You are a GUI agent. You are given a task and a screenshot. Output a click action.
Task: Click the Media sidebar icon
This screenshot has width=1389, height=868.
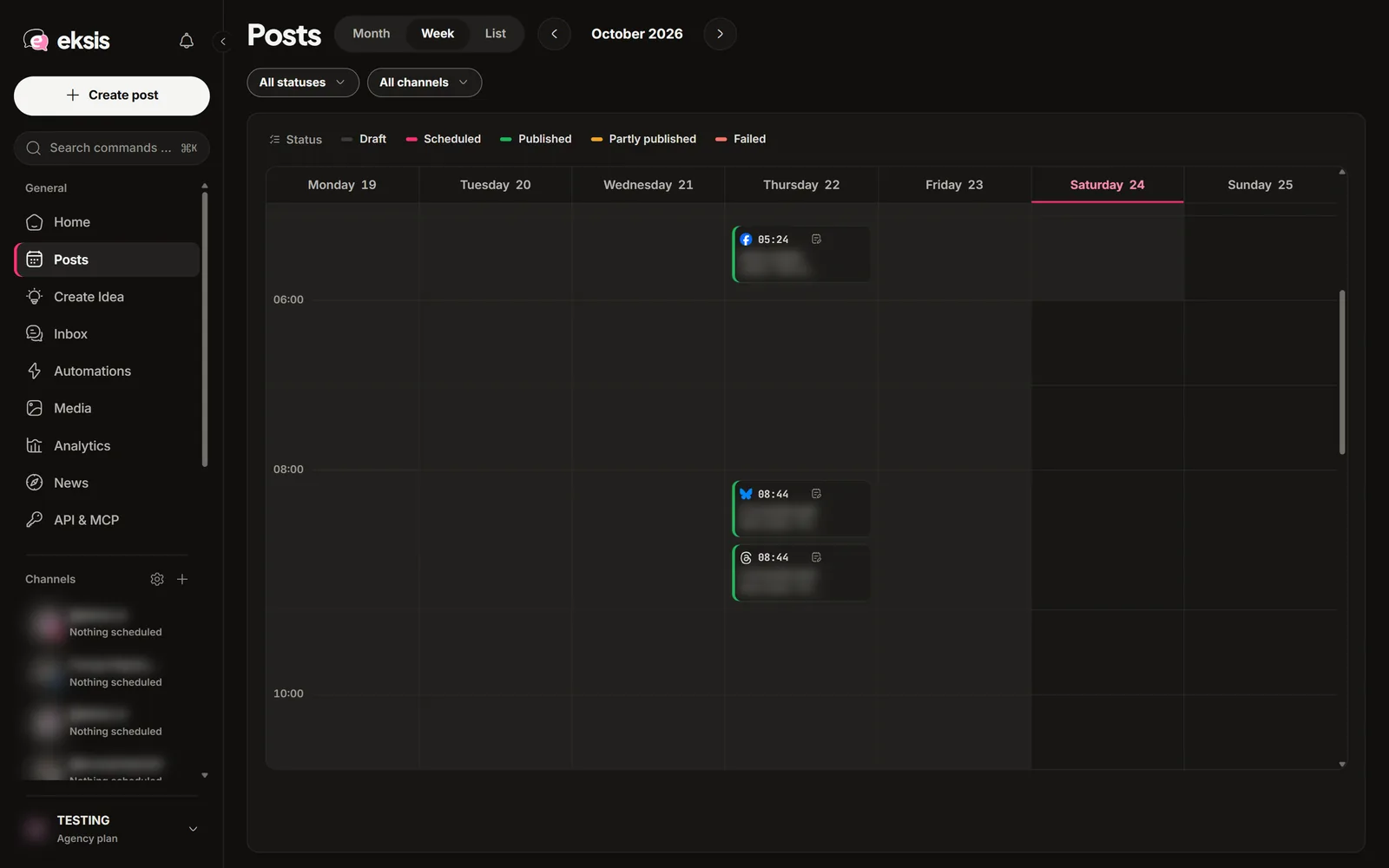[35, 408]
